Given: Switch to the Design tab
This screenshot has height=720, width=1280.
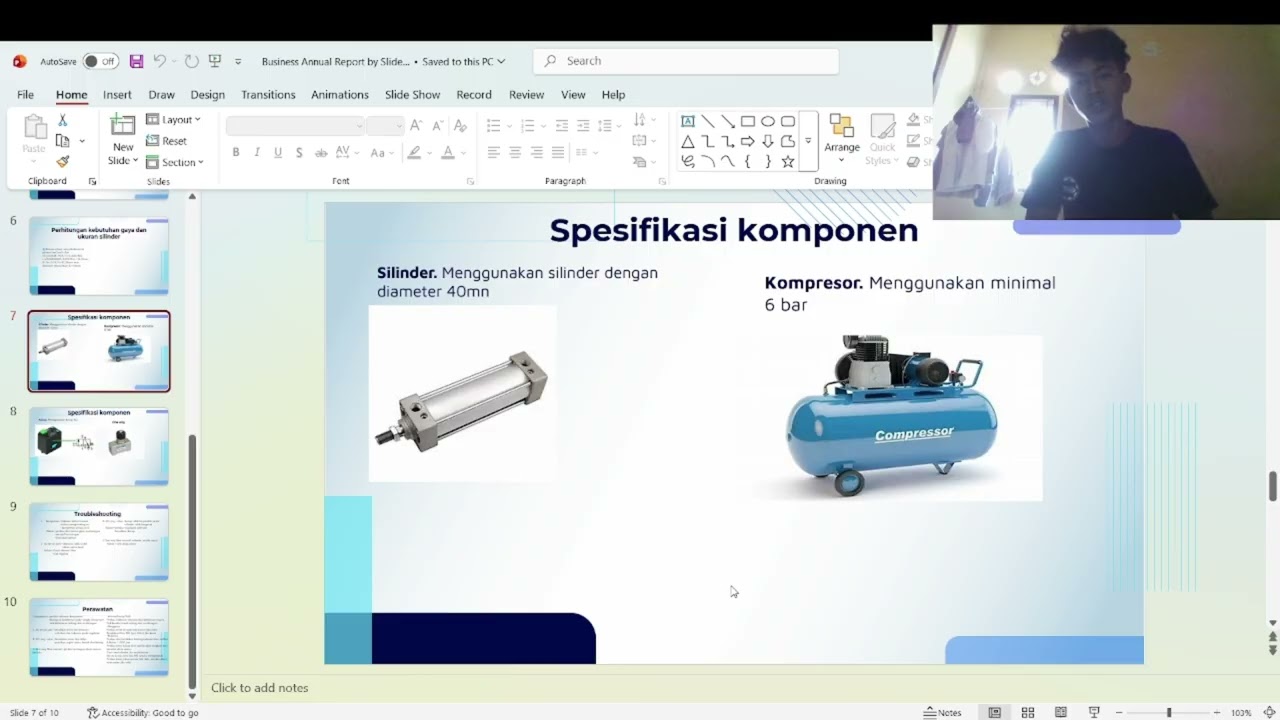Looking at the screenshot, I should tap(207, 94).
